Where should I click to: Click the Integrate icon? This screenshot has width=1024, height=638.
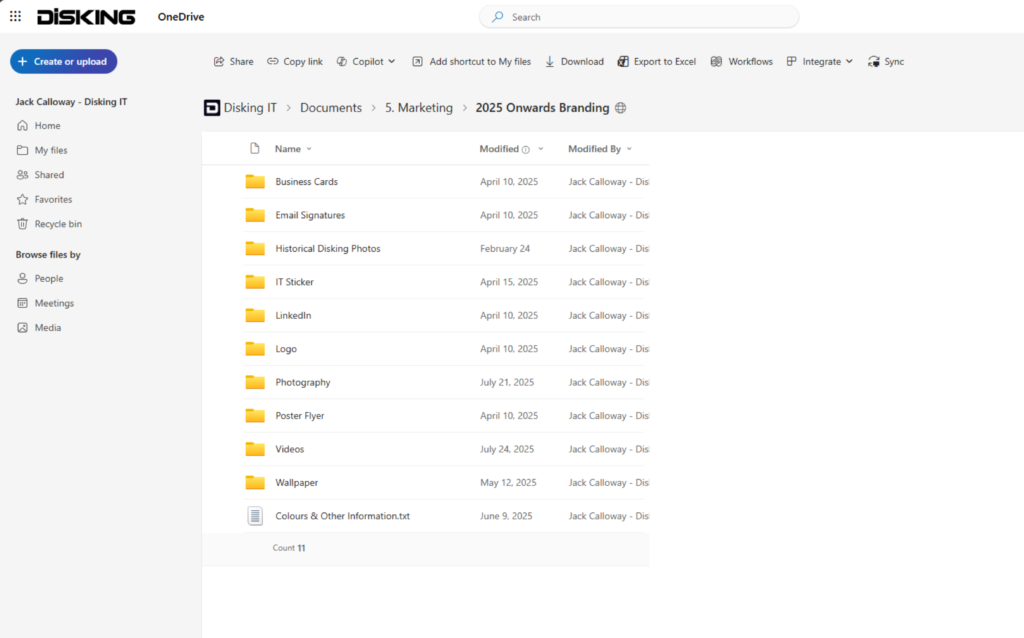click(792, 61)
